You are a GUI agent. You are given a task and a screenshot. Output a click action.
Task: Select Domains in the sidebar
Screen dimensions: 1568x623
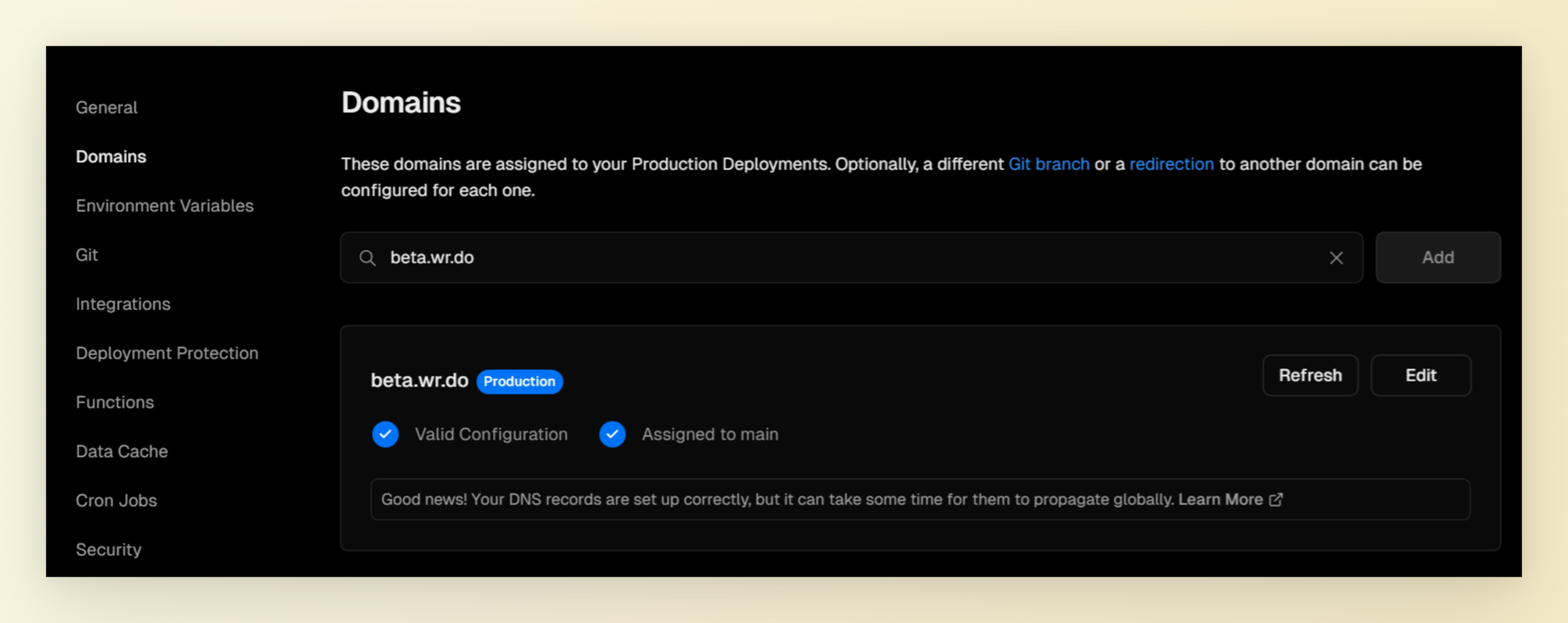[111, 156]
